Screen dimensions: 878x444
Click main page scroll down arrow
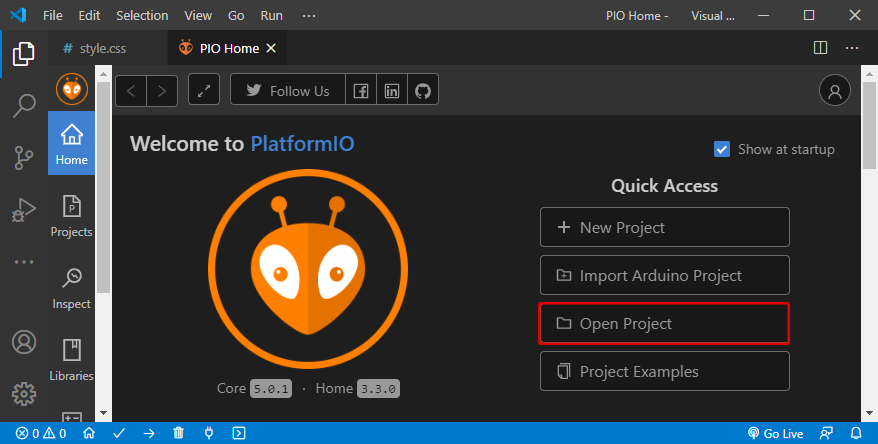click(869, 413)
